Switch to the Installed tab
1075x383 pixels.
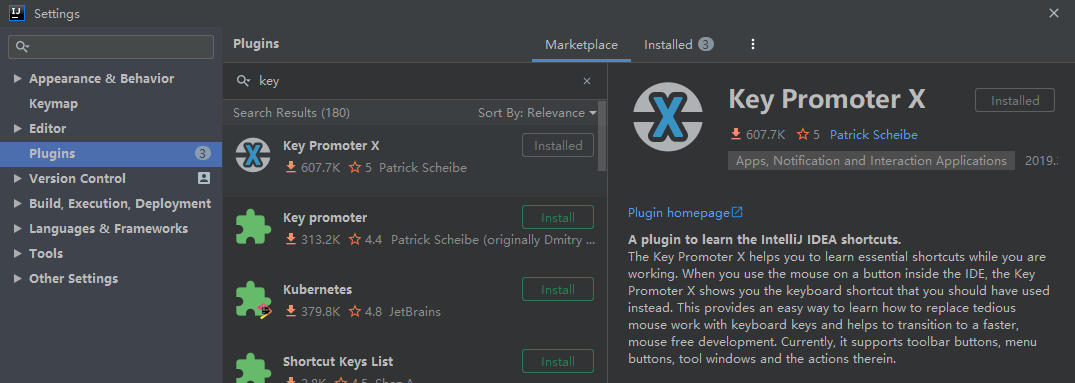pos(679,45)
